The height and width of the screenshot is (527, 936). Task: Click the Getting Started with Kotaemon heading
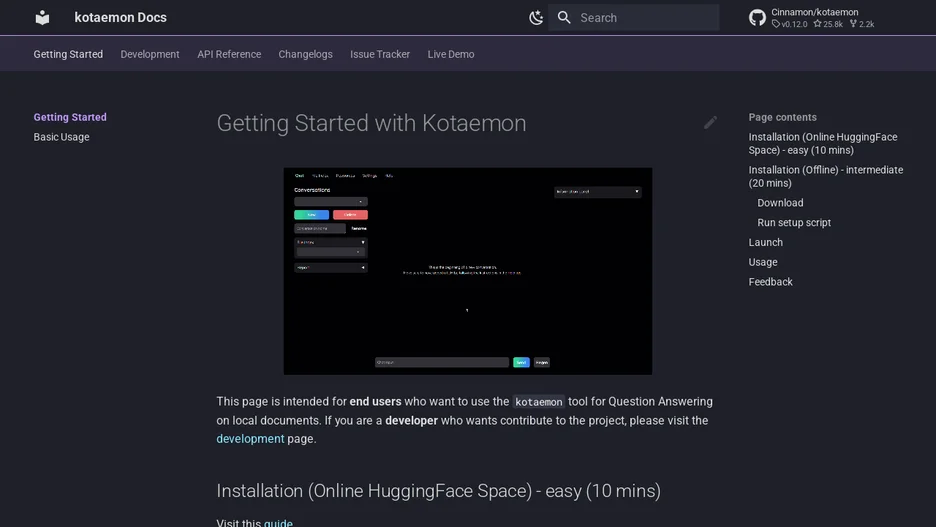point(371,123)
